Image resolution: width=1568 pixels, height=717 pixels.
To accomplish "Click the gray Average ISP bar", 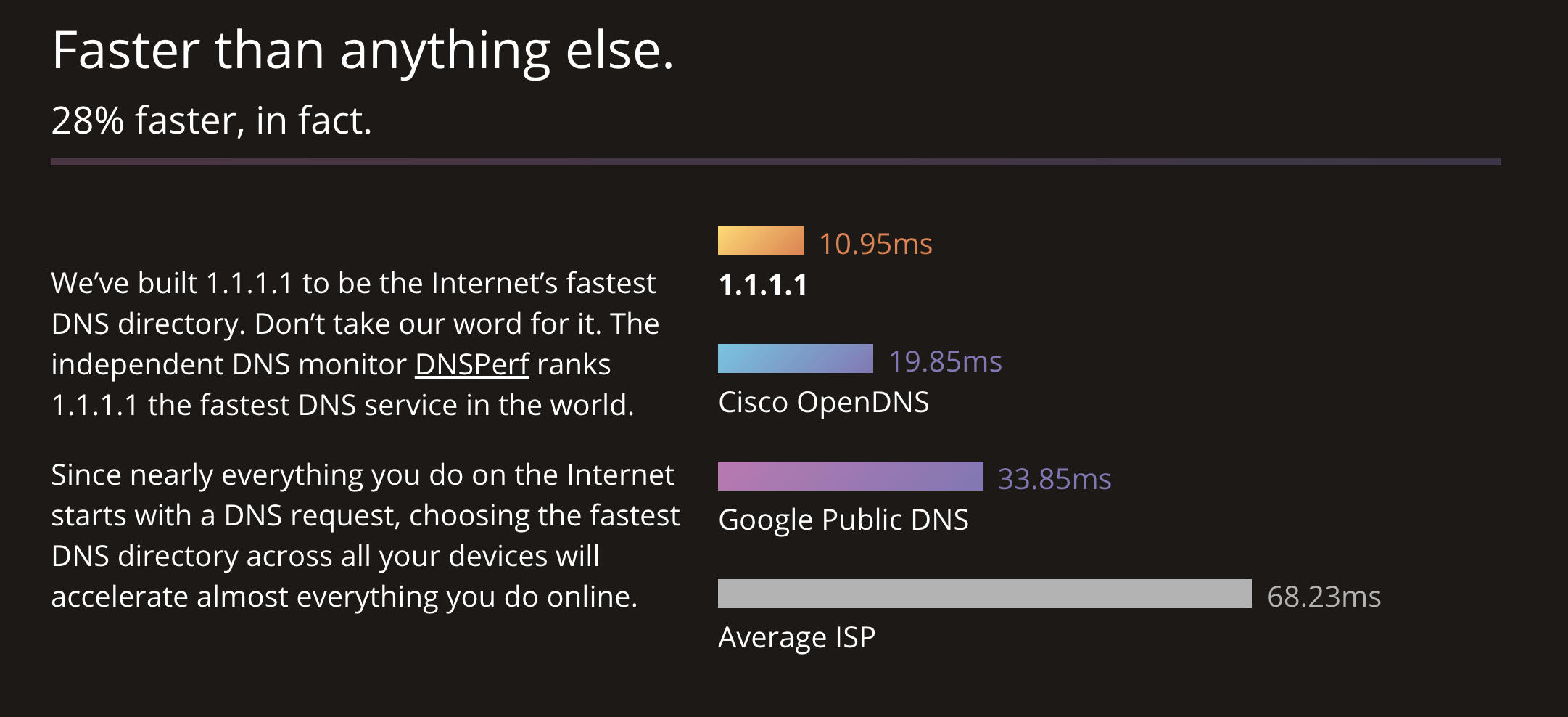I will [985, 594].
